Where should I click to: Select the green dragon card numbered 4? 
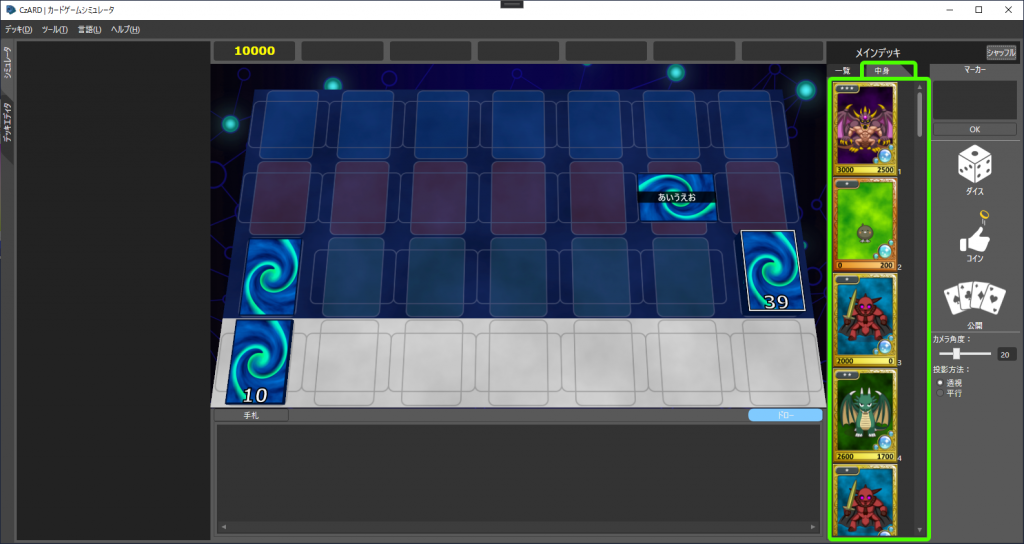pyautogui.click(x=865, y=415)
